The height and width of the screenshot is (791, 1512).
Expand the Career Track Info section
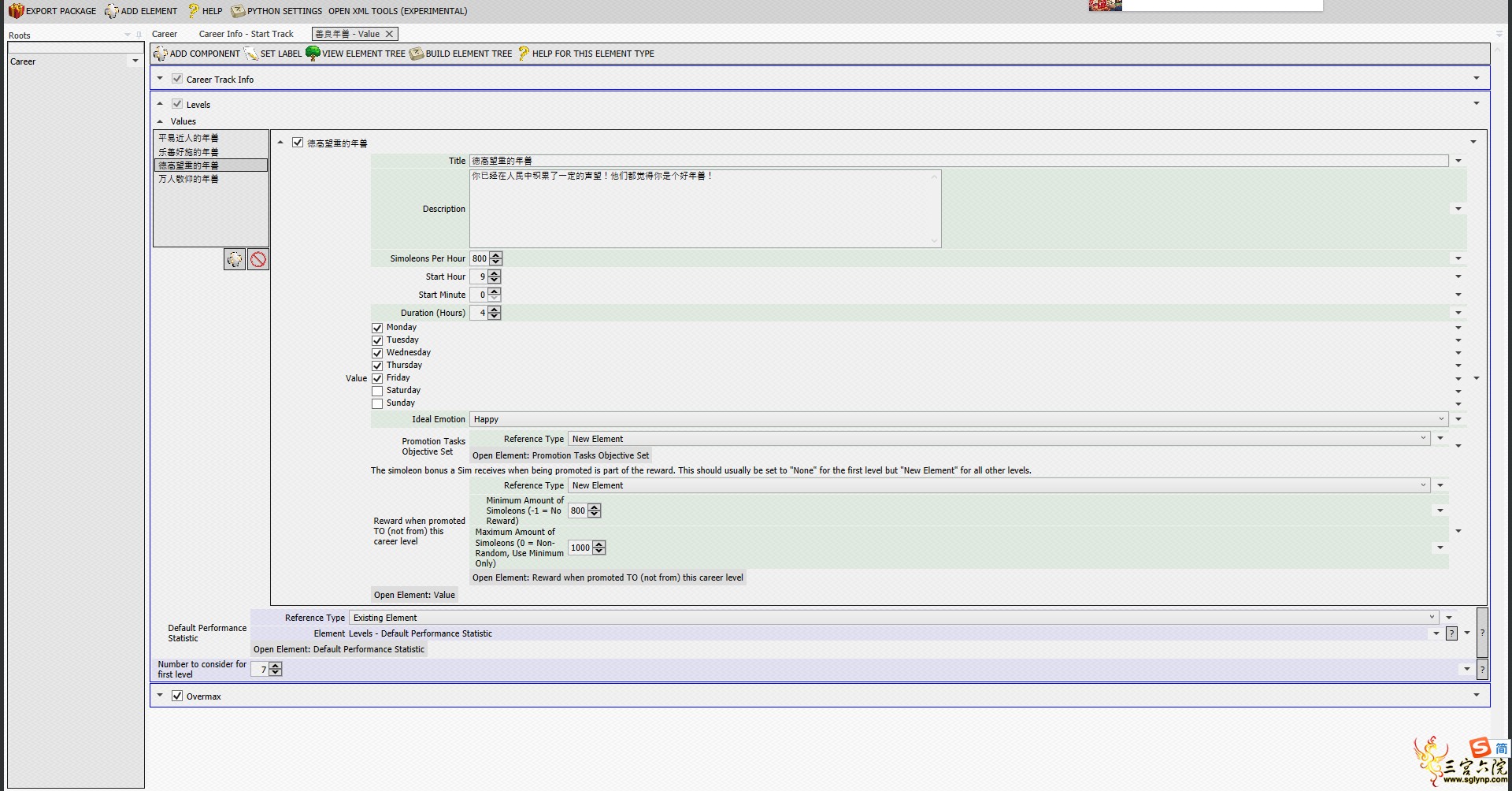point(160,79)
